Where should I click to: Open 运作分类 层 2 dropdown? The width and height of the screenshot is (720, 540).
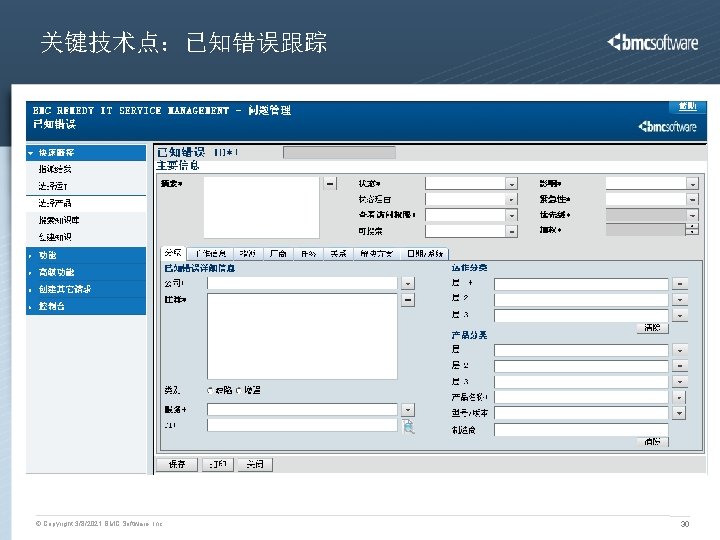(680, 299)
